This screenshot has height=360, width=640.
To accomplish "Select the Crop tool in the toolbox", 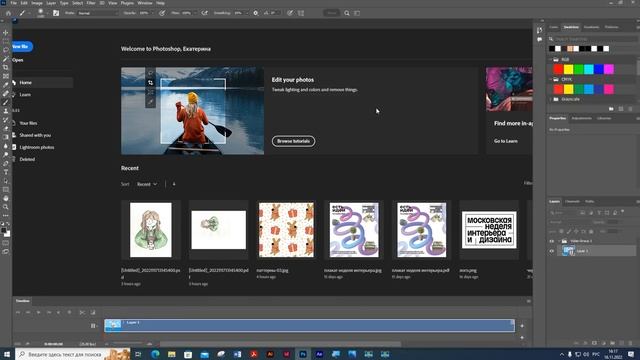I will (x=6, y=67).
